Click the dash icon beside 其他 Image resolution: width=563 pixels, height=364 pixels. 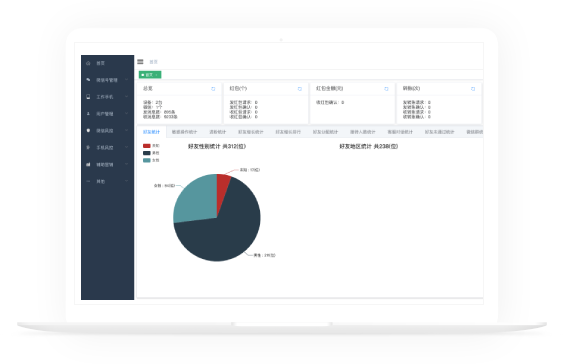tap(88, 181)
